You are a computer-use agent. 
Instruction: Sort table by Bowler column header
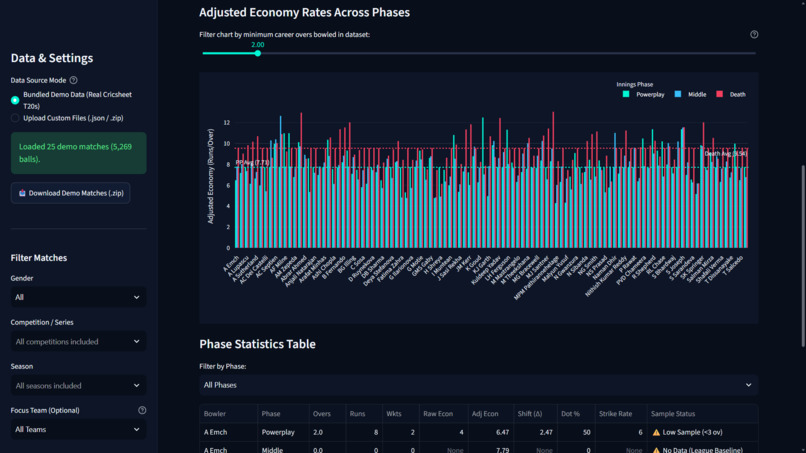pyautogui.click(x=228, y=414)
